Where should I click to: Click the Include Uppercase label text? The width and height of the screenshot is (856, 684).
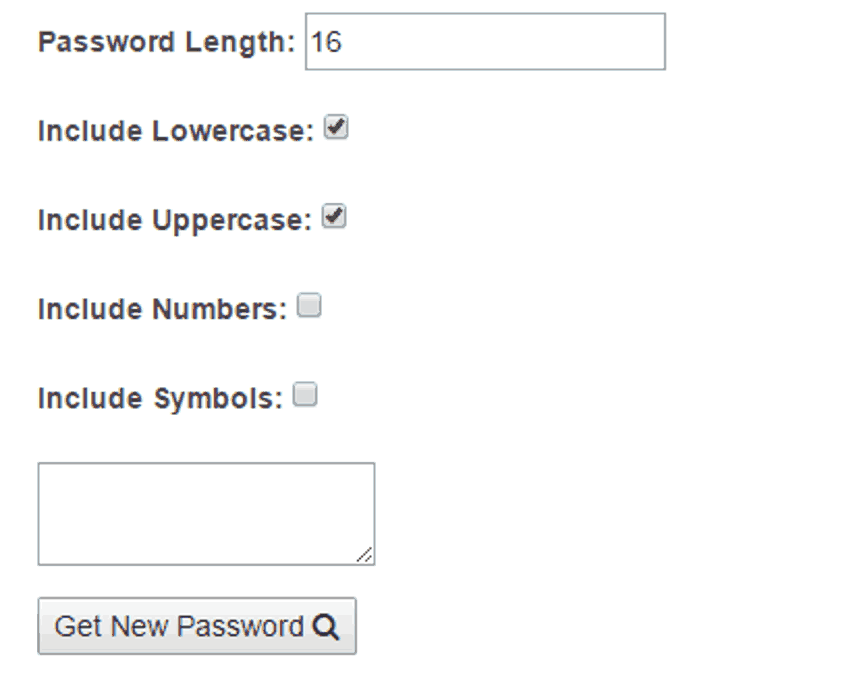pos(175,220)
